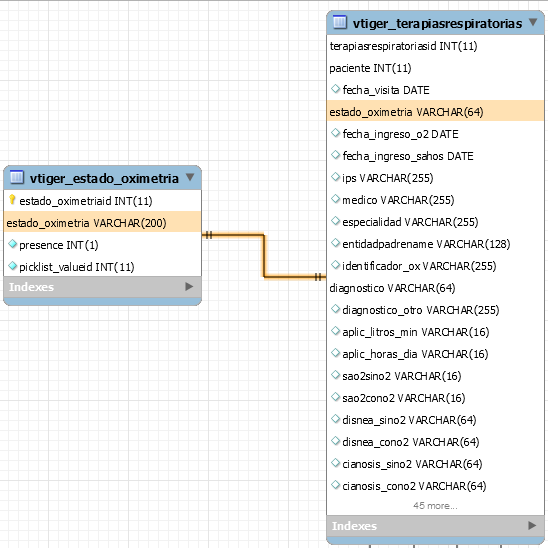Expand Indexes section of vtiger_estado_oximetria
The image size is (548, 548).
189,287
